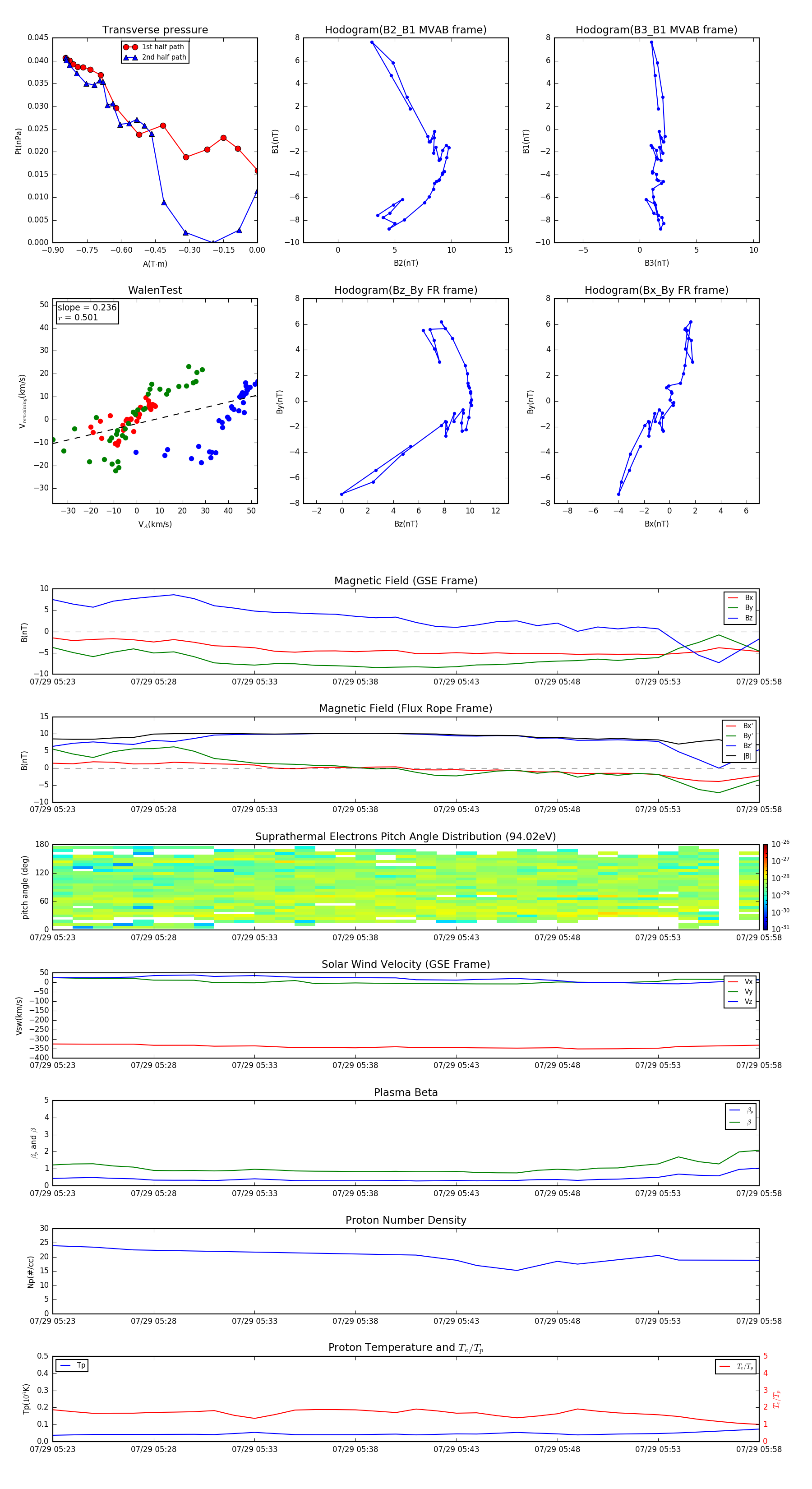Click the 'Proton Temperature and Te/Tp' title
This screenshot has height=1489, width=812.
click(x=406, y=1348)
